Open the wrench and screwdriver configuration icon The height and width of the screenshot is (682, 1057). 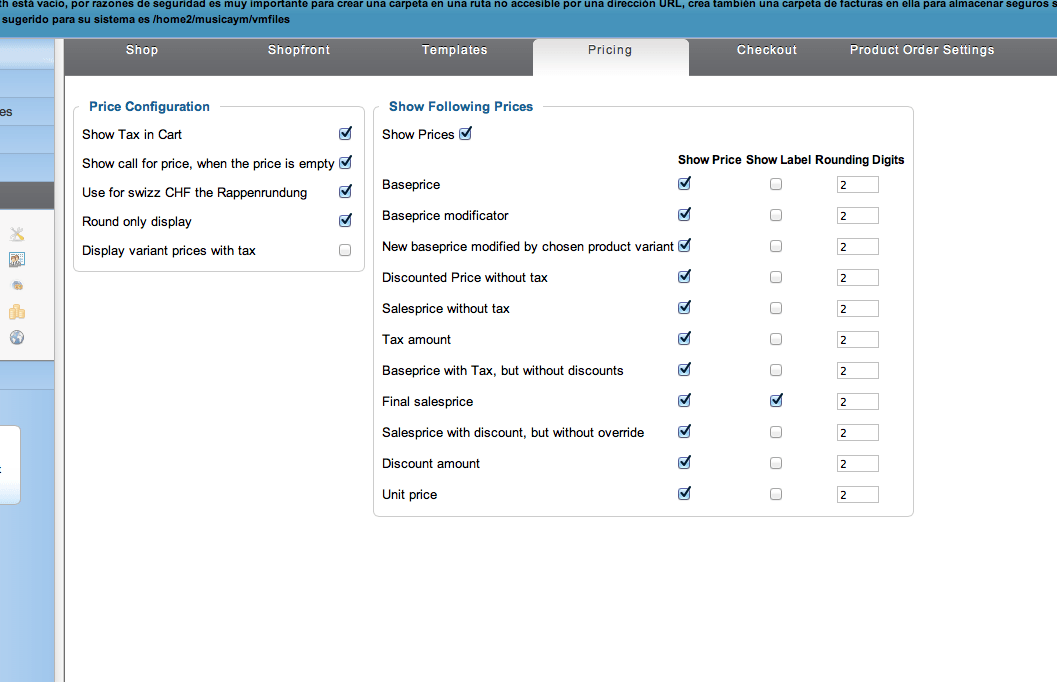click(x=17, y=234)
